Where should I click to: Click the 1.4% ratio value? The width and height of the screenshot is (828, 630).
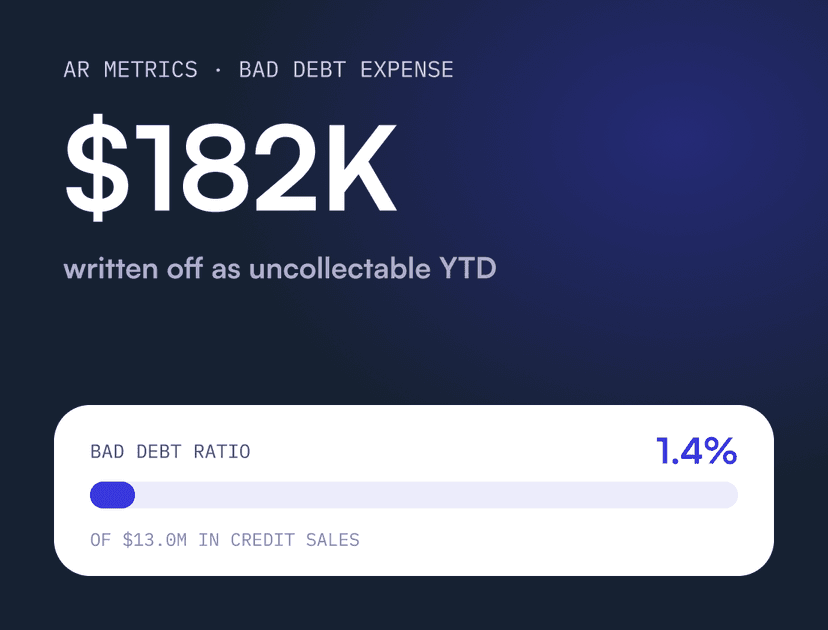tap(697, 451)
